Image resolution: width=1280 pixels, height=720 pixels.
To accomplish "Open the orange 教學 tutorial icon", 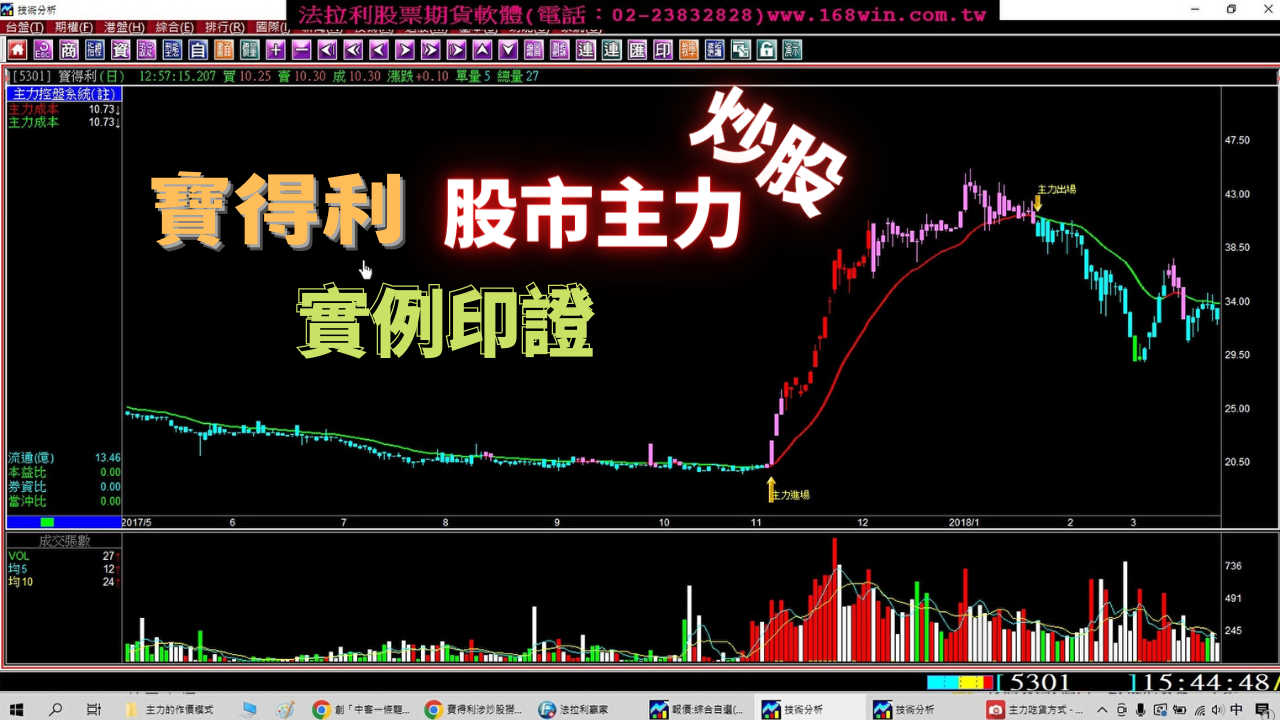I will coord(689,50).
